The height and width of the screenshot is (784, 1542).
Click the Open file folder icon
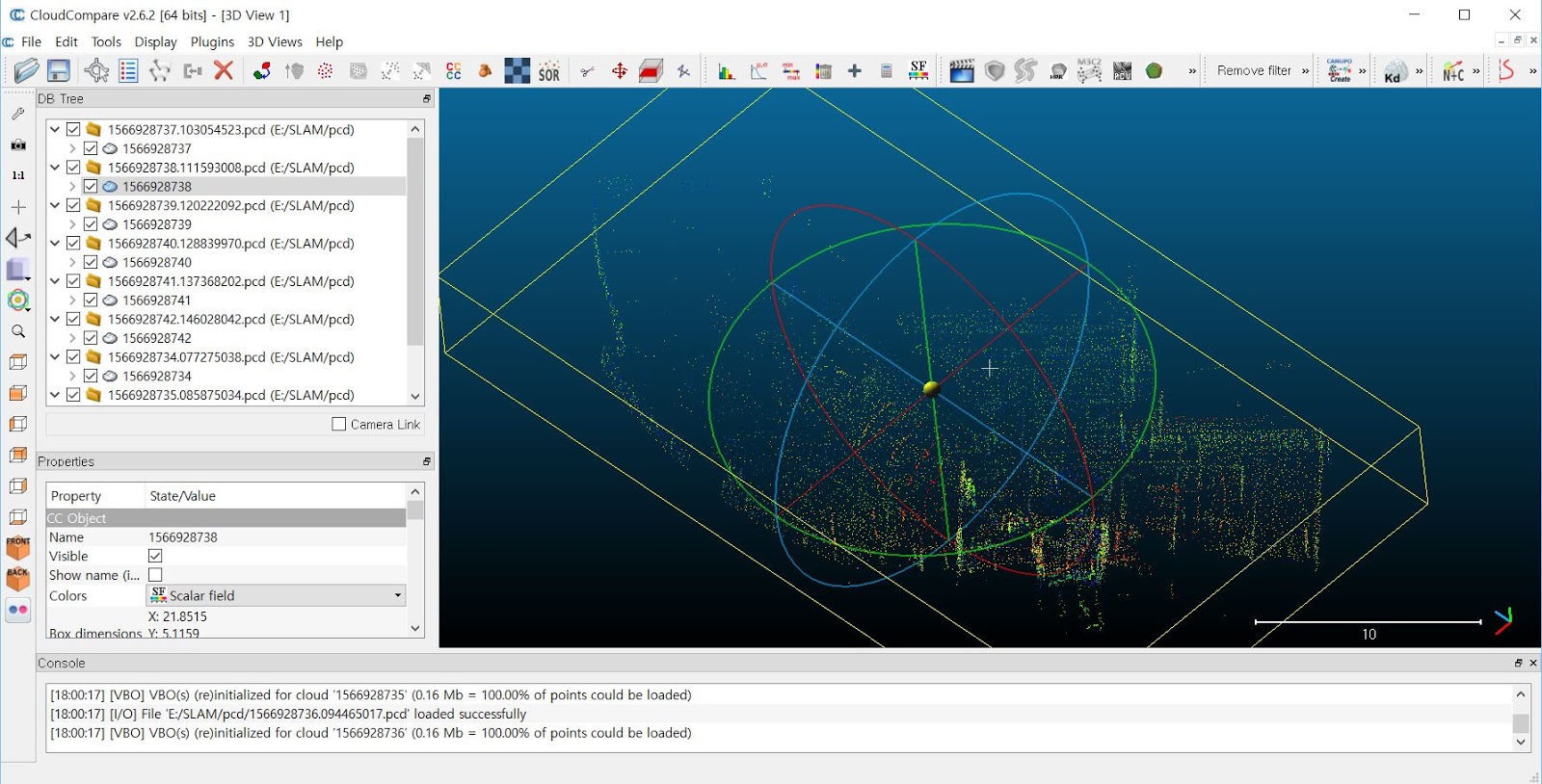[x=26, y=70]
